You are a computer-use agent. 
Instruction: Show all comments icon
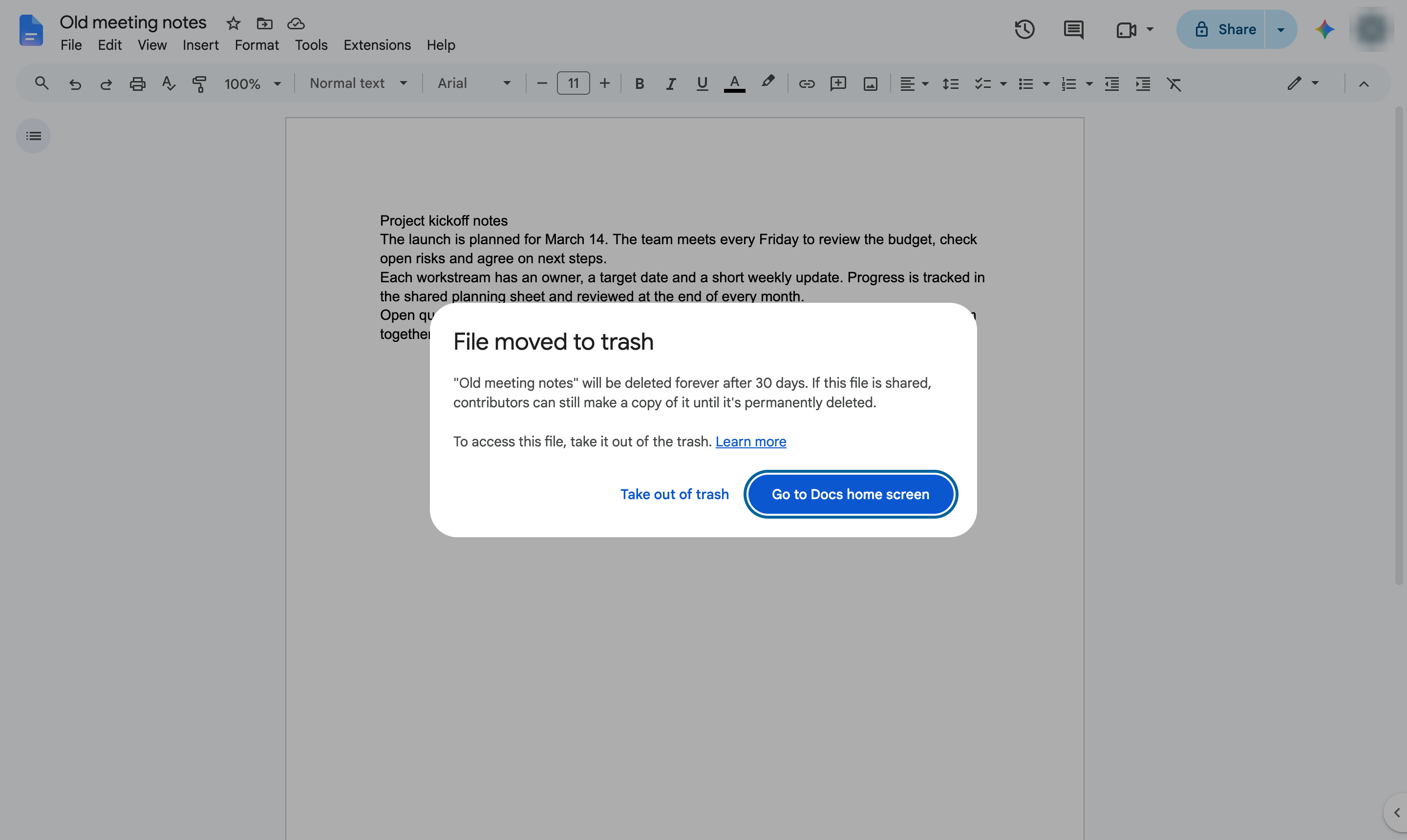[1073, 29]
